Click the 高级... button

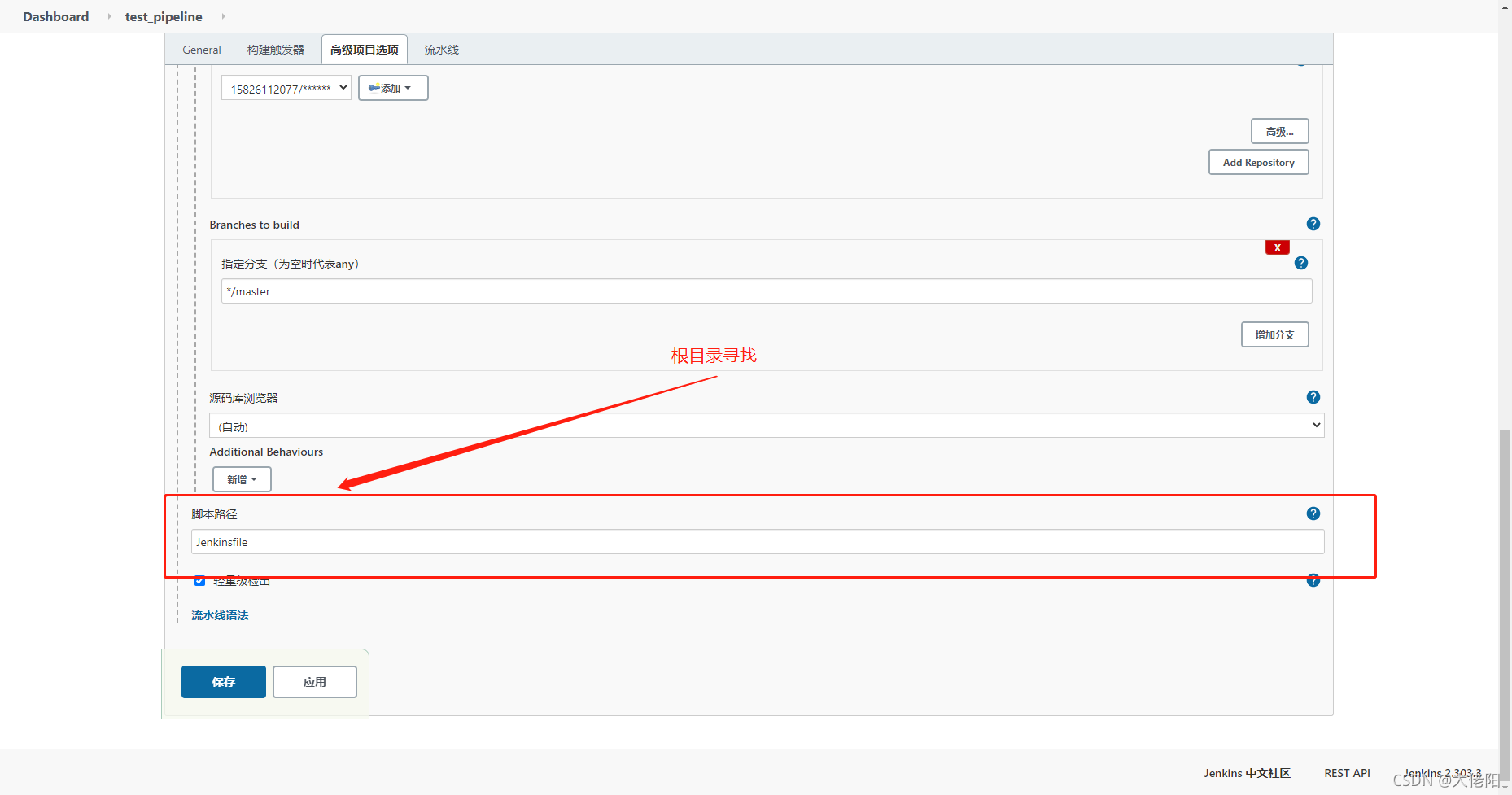[x=1279, y=131]
